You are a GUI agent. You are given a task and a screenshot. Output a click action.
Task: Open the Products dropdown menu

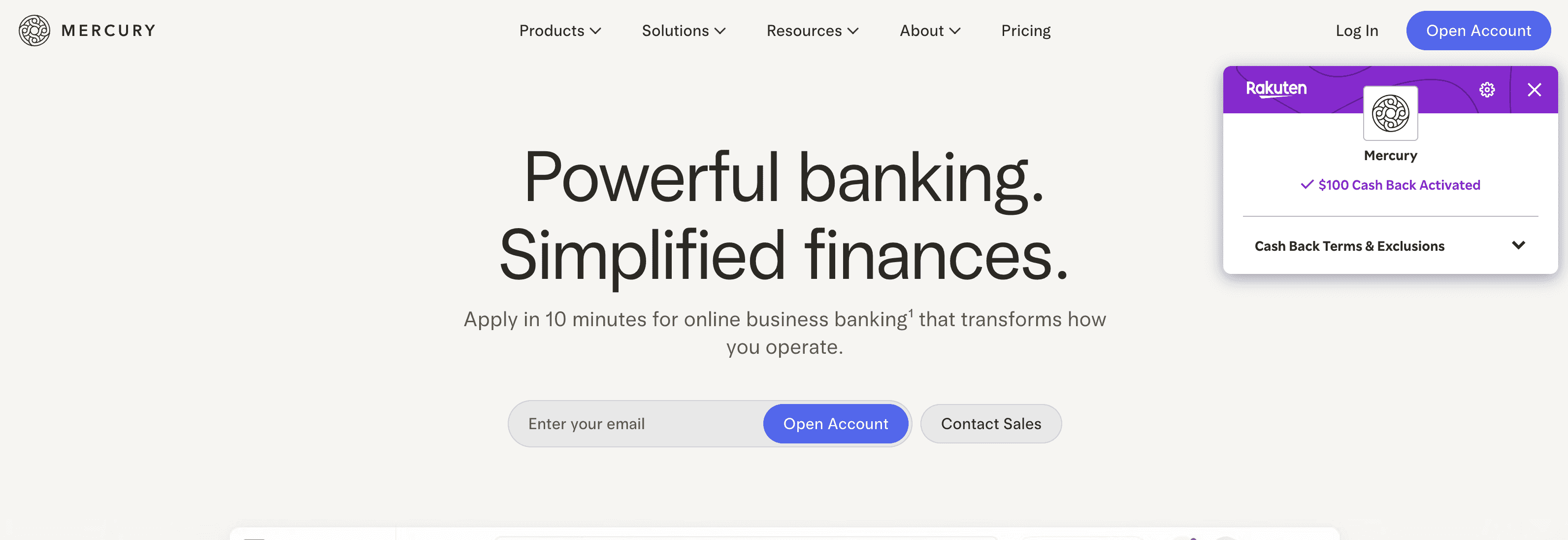click(559, 31)
